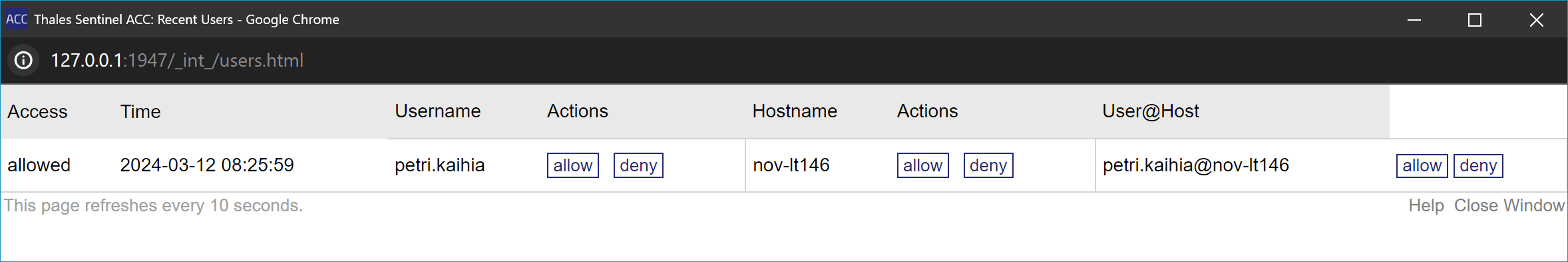Deny hostname nov-lt146
The image size is (1568, 262).
click(x=988, y=165)
